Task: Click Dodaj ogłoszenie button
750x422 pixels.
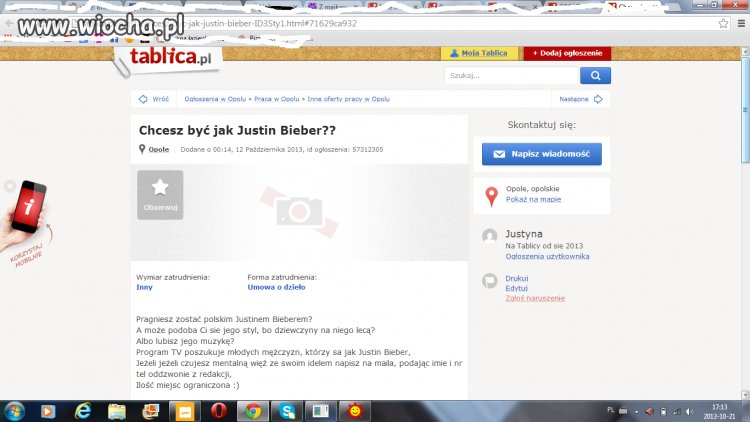Action: (567, 53)
